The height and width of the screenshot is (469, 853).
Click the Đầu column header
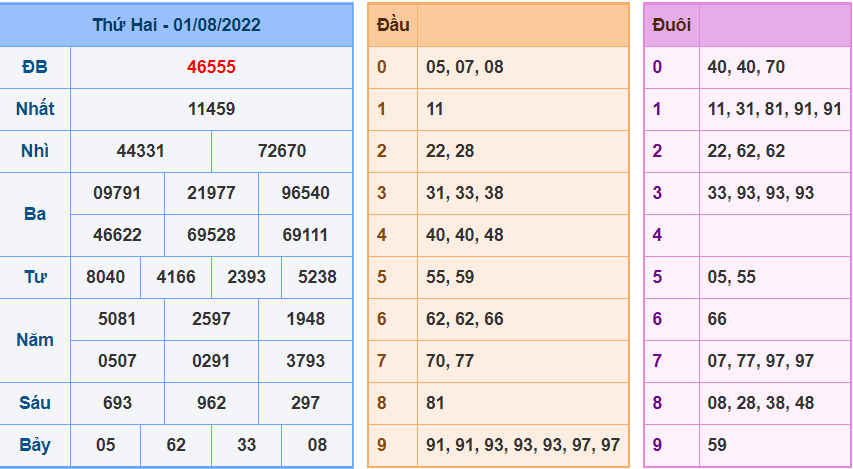[x=393, y=25]
